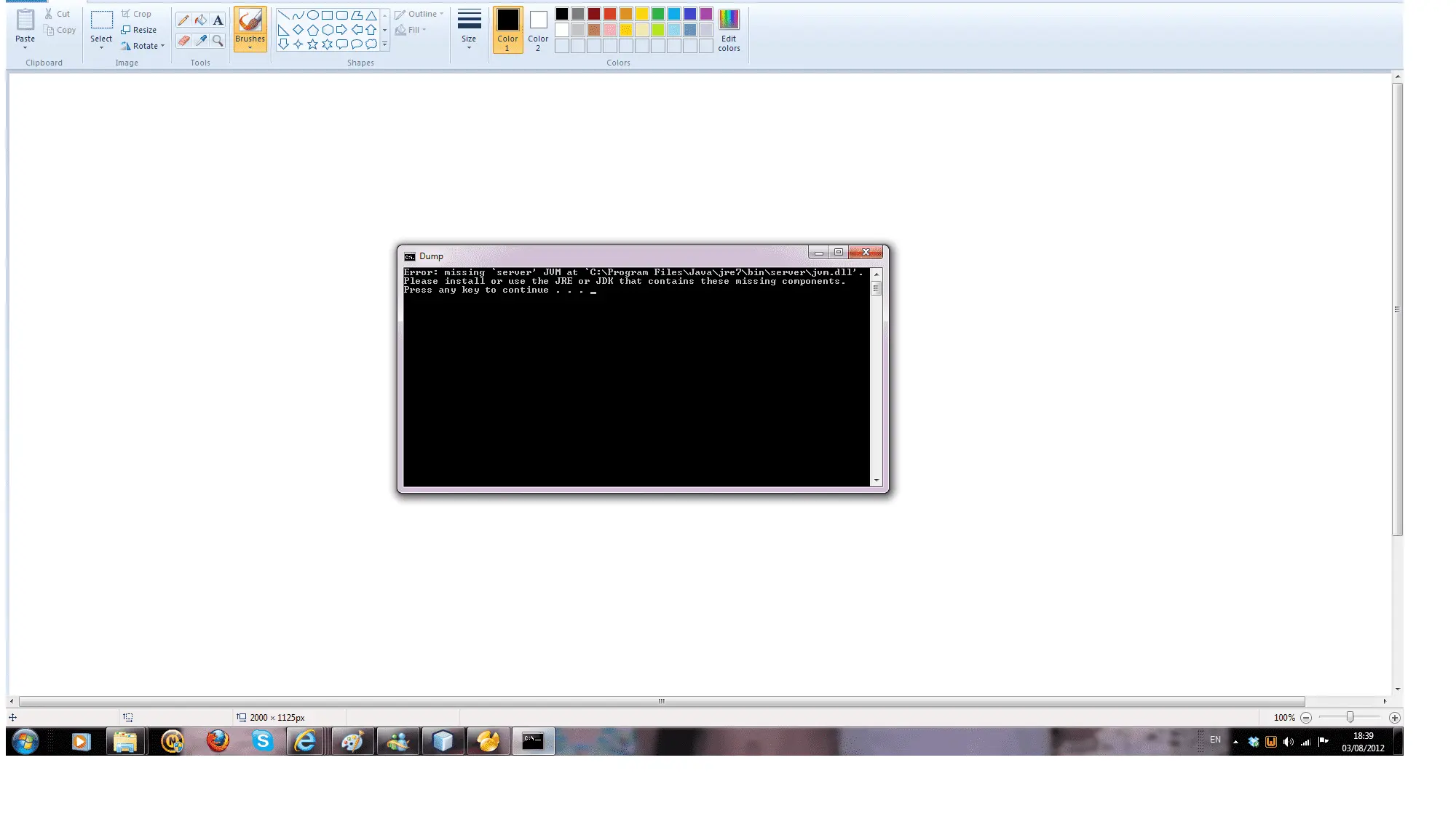Click the Windows Start button
1456x819 pixels.
point(25,741)
